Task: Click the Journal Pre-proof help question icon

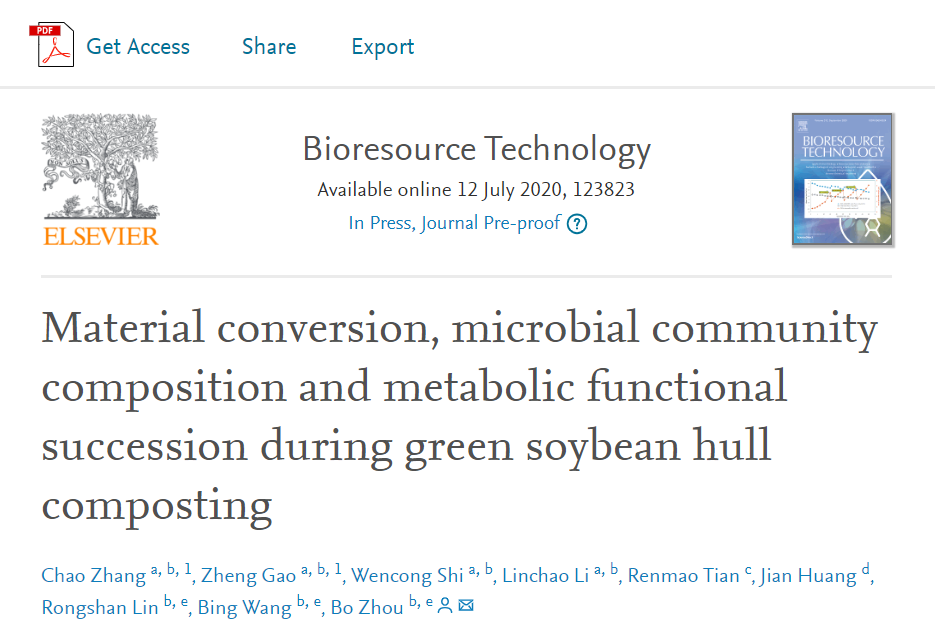Action: pos(577,224)
